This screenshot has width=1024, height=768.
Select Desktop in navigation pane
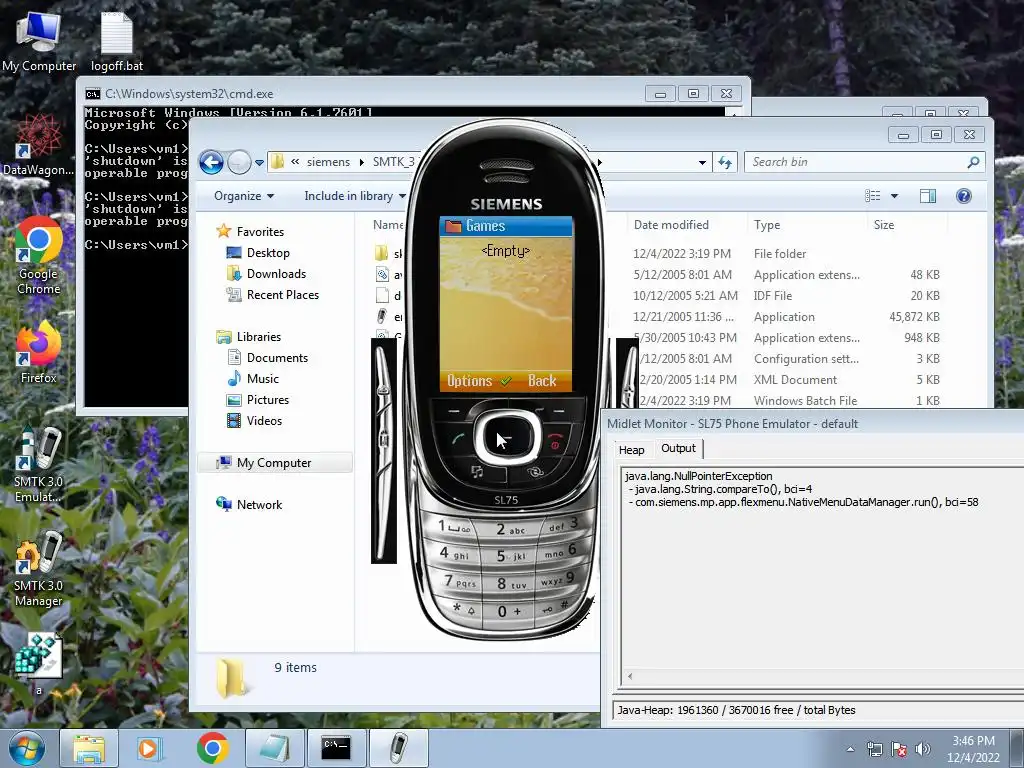pyautogui.click(x=268, y=253)
